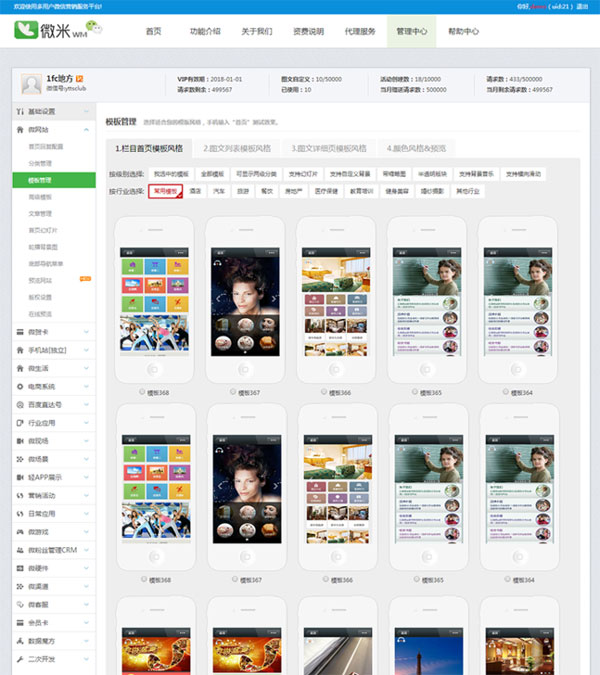Select the 模板364 radio in the top row
600x675 pixels.
coord(505,392)
